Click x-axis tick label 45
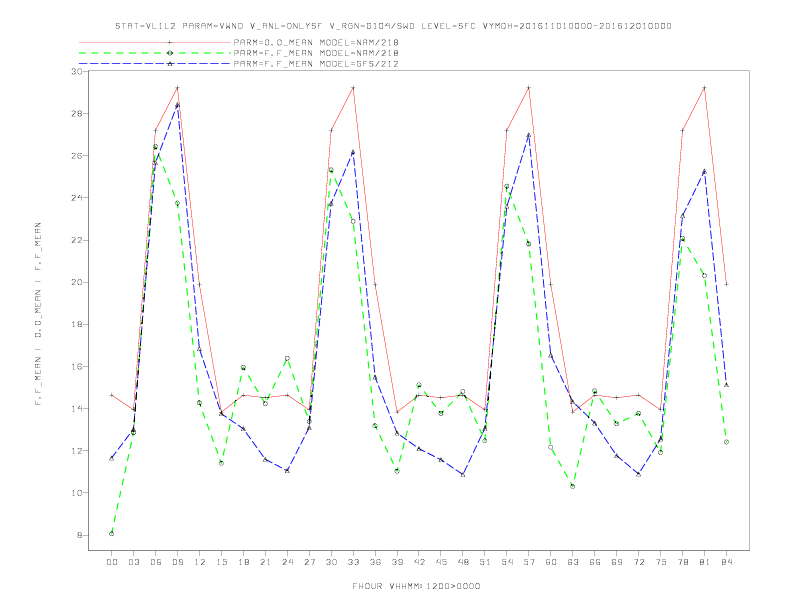The height and width of the screenshot is (612, 792). pyautogui.click(x=441, y=562)
